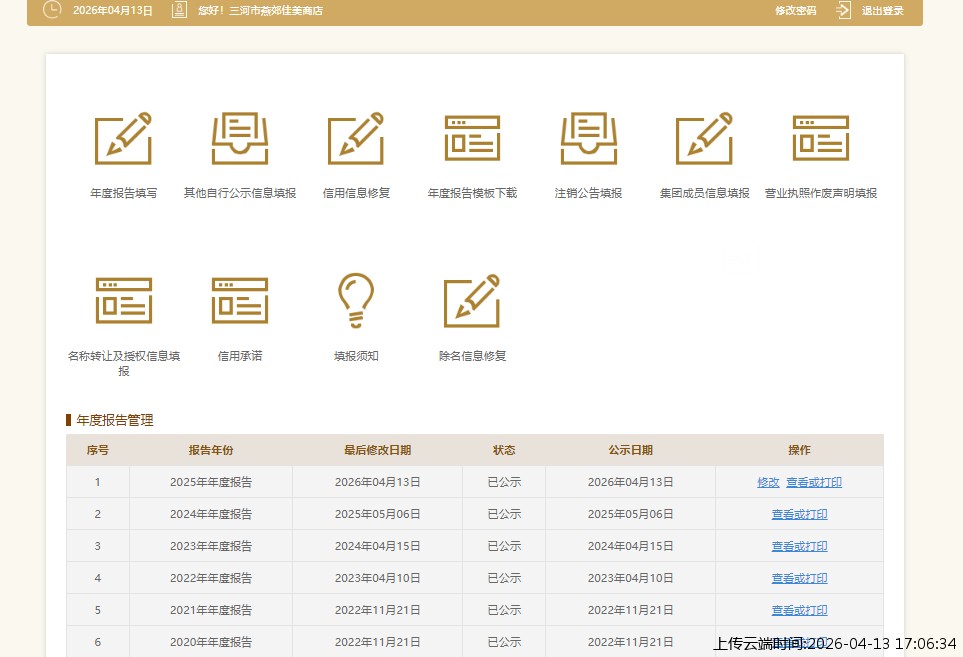Open the 营业执照作废声明填报 icon
Image resolution: width=963 pixels, height=657 pixels.
tap(820, 139)
